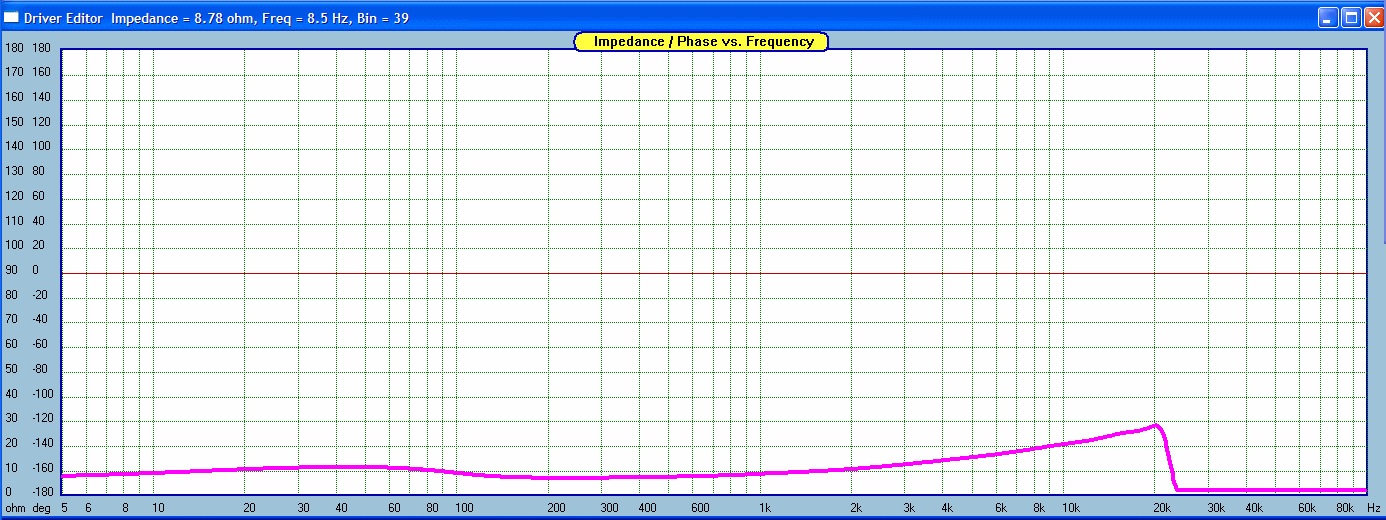The height and width of the screenshot is (520, 1386).
Task: Close the Driver Editor window
Action: (1373, 18)
